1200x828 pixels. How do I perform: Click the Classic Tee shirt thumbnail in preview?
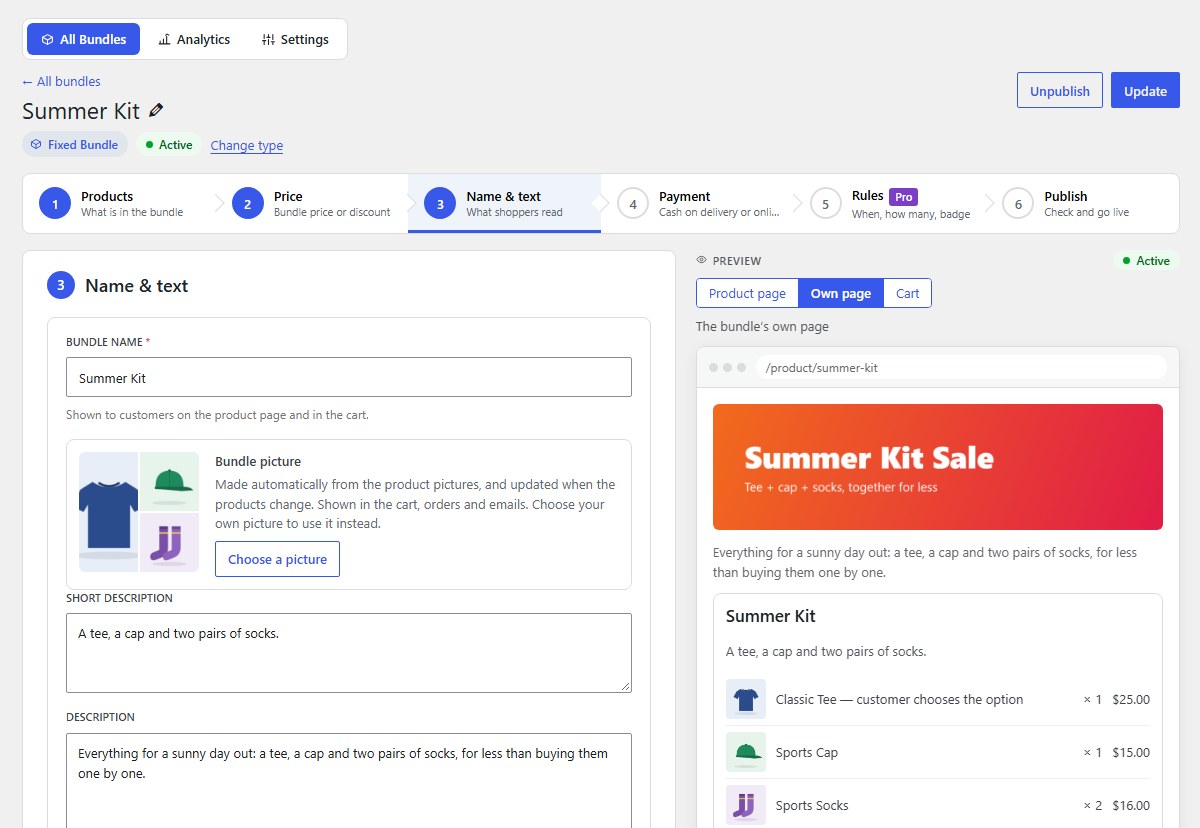coord(746,699)
